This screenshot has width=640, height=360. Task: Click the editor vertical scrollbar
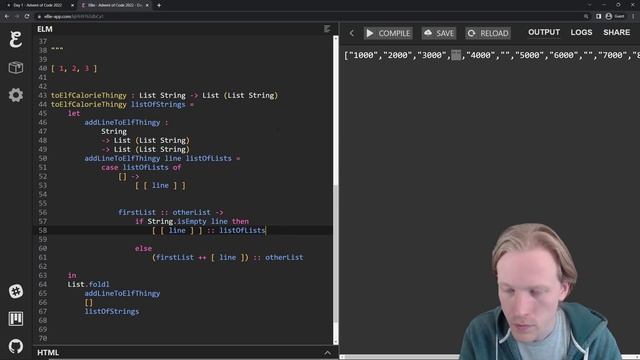(x=336, y=190)
